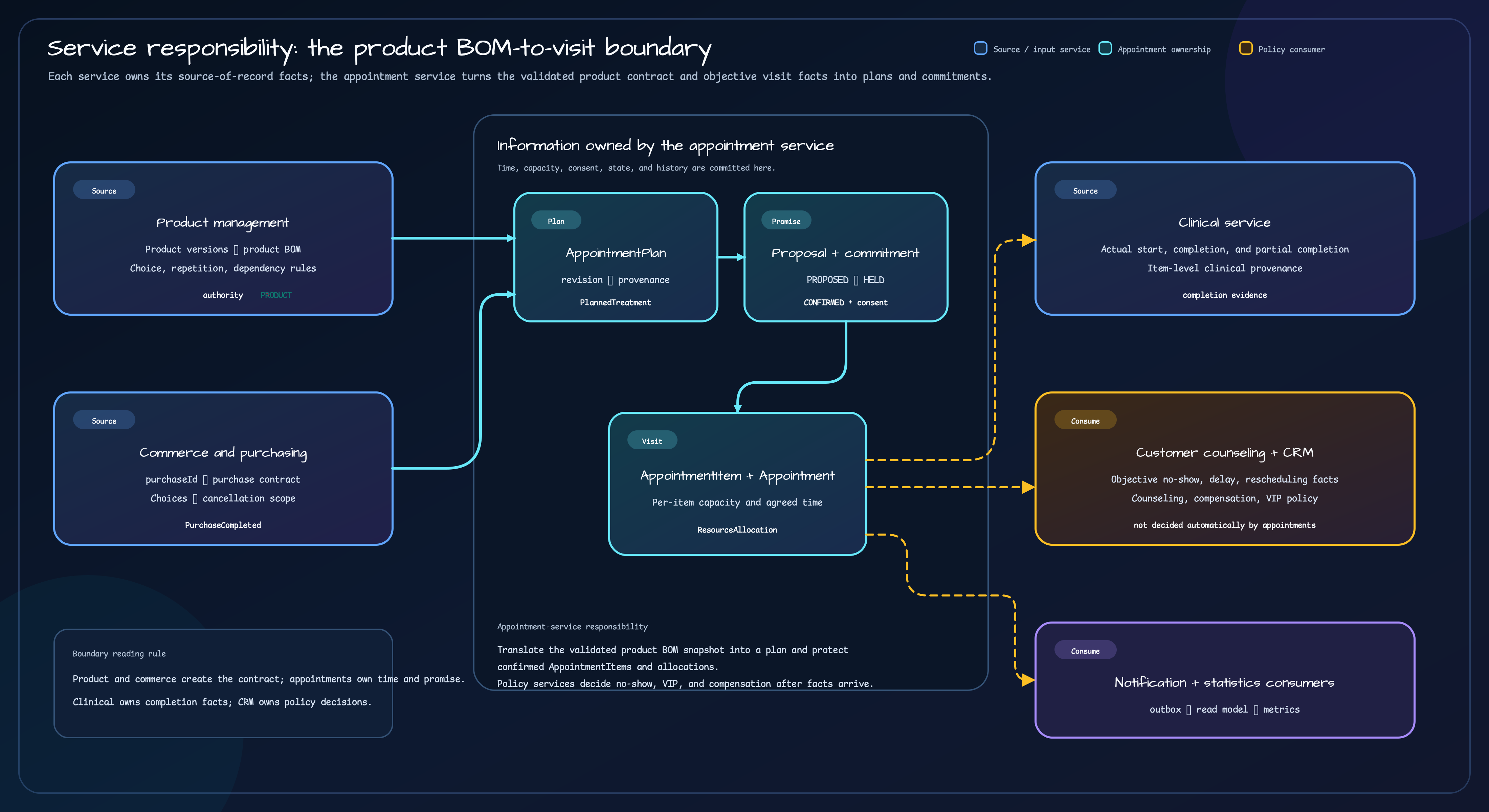Click 'revision provenance' line in AppointmentPlan
This screenshot has height=812, width=1489.
[x=616, y=280]
